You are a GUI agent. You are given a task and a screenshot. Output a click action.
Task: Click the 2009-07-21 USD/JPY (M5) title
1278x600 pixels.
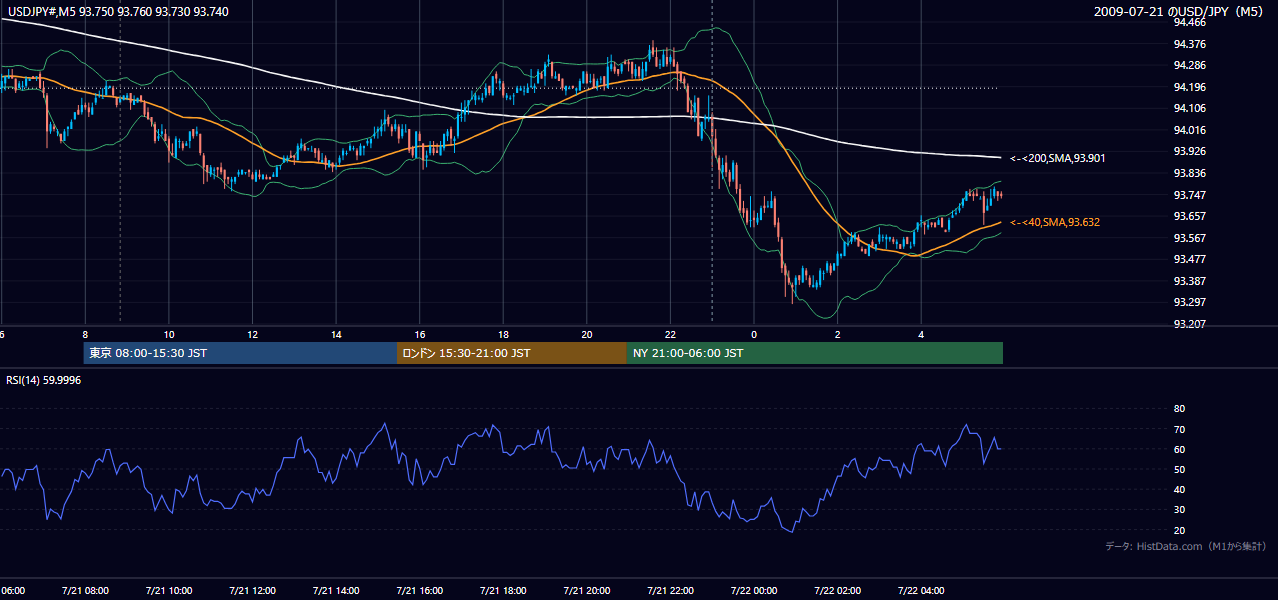1180,12
